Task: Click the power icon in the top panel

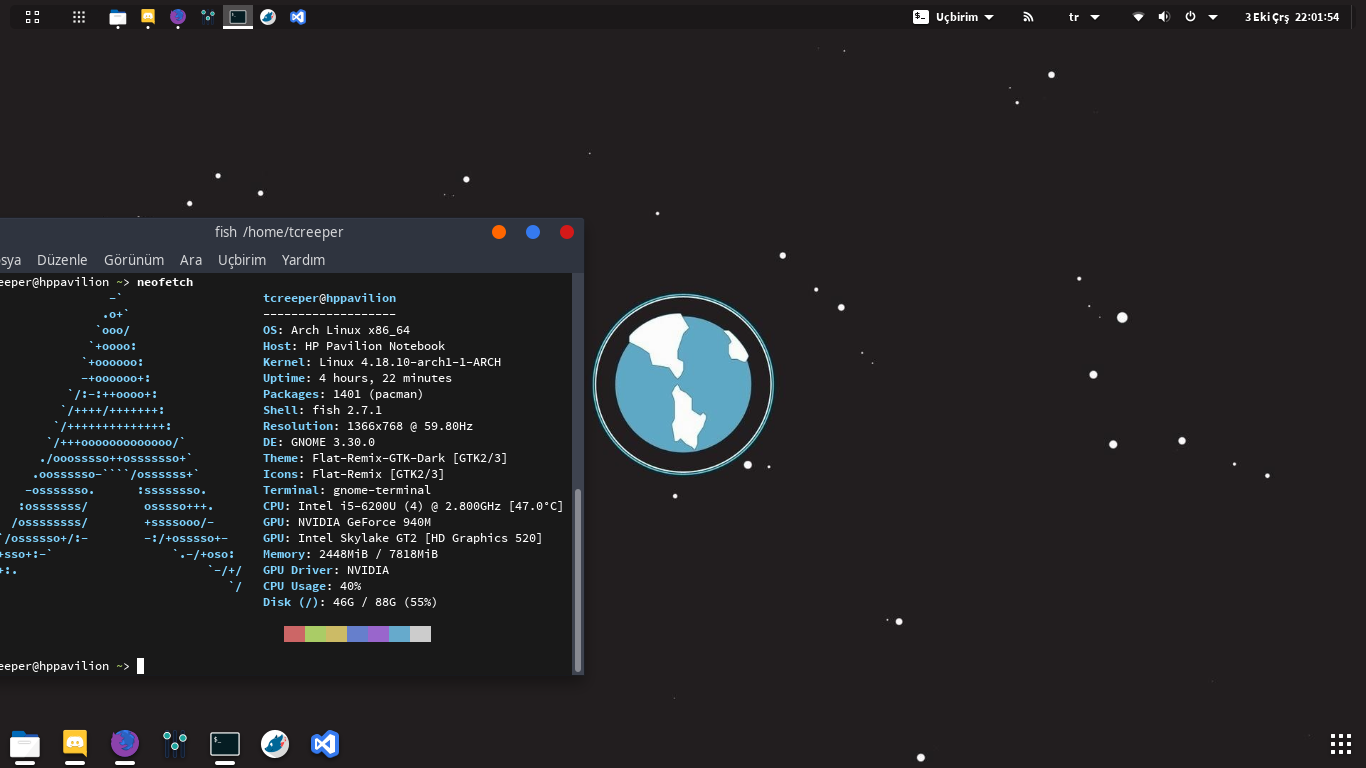Action: [x=1190, y=17]
